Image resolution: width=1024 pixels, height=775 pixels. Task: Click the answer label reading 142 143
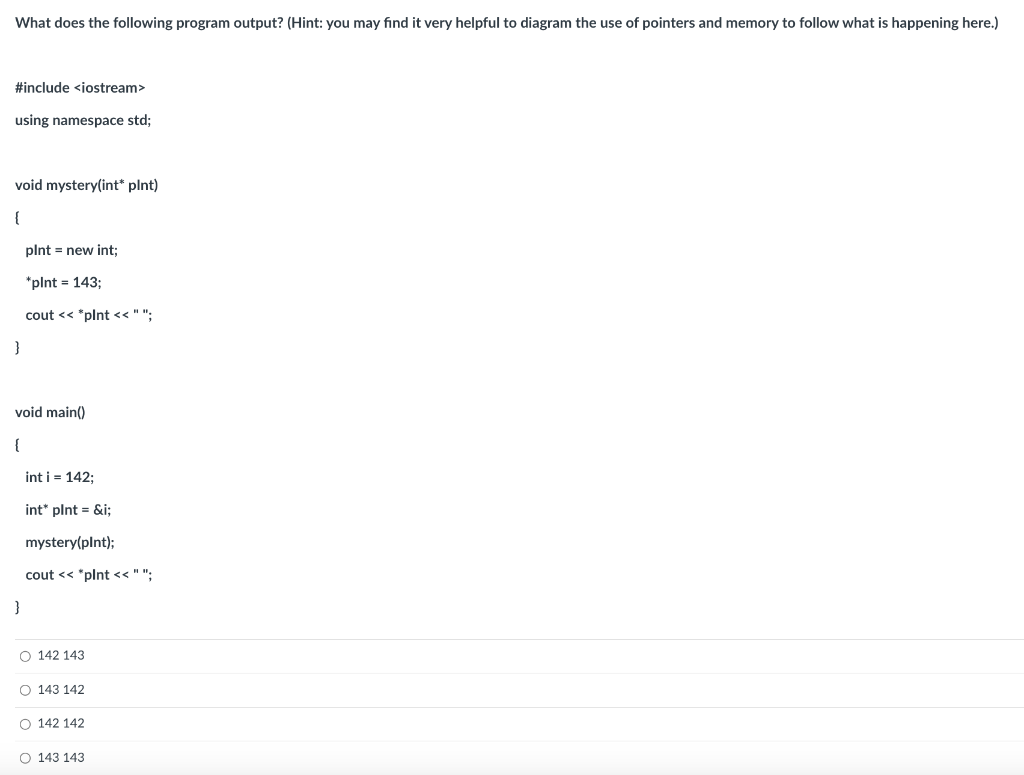point(60,655)
